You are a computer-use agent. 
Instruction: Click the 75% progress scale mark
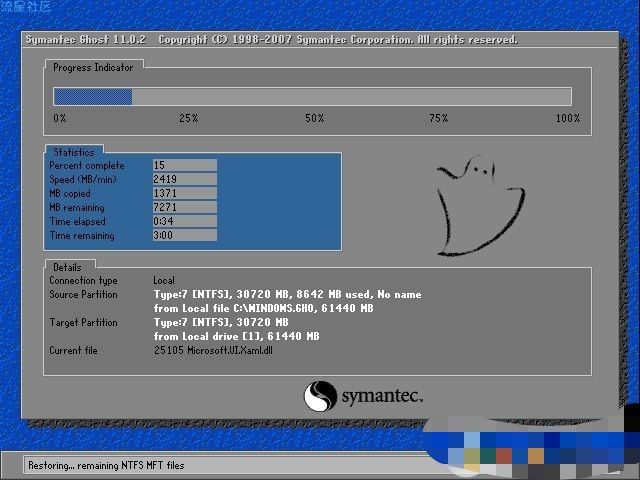pyautogui.click(x=439, y=118)
